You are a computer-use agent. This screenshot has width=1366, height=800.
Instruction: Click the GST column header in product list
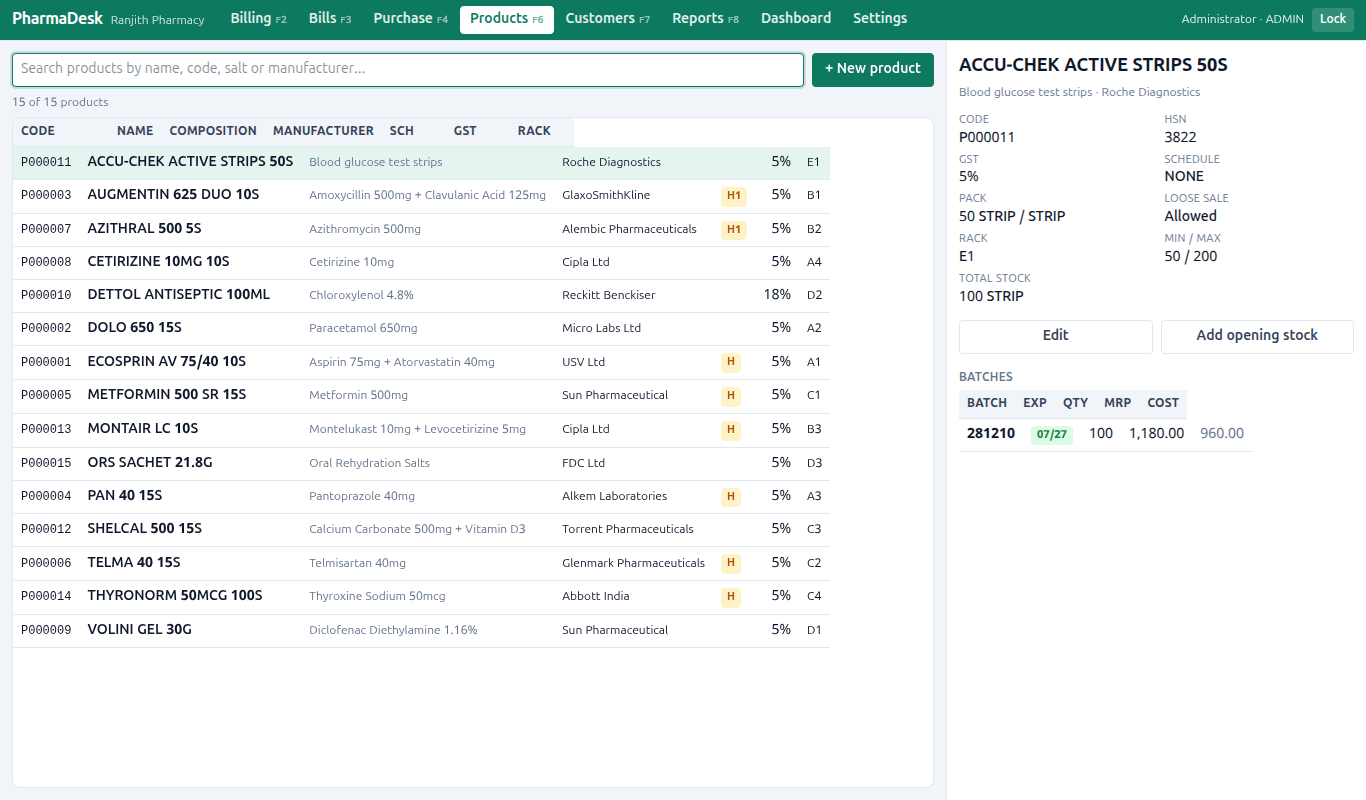click(465, 131)
